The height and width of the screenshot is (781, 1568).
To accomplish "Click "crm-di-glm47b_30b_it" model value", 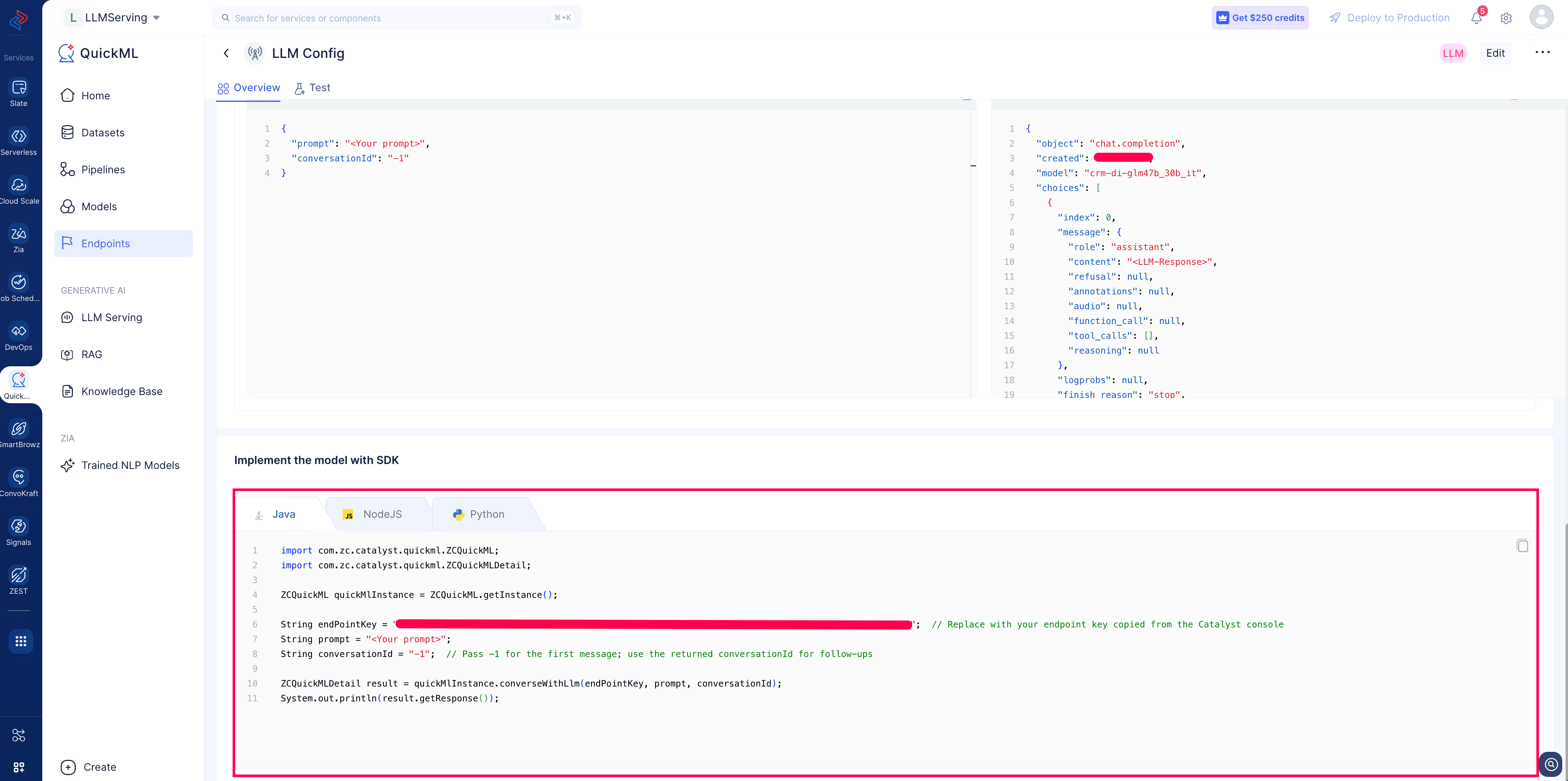I will [x=1142, y=173].
